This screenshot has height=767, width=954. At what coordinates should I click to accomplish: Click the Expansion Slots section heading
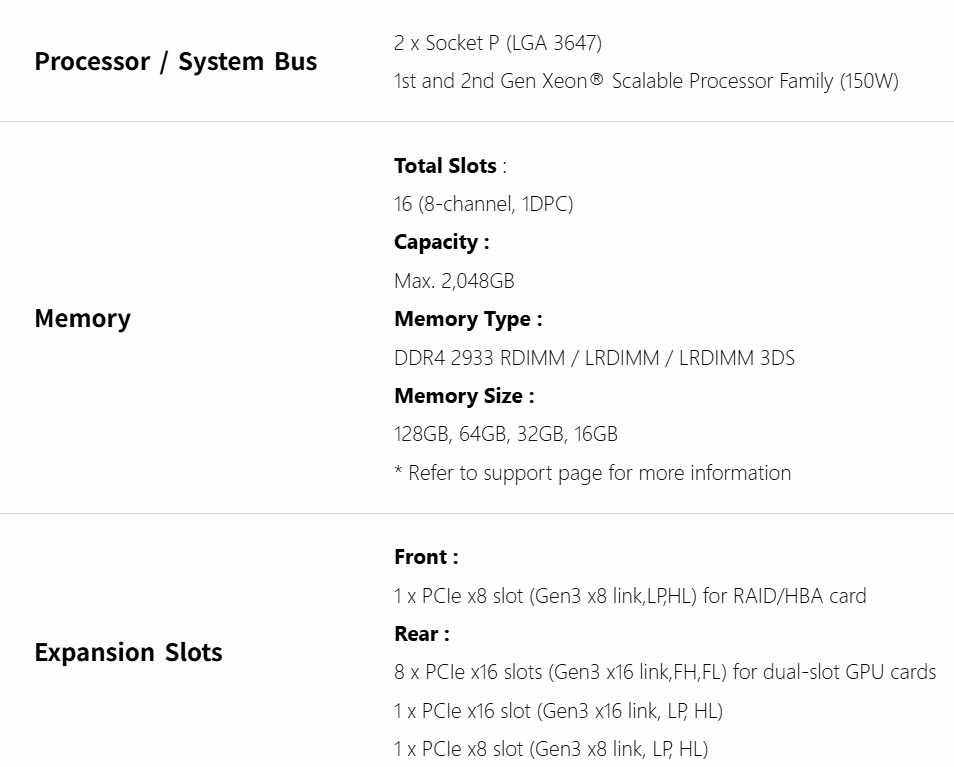[128, 653]
